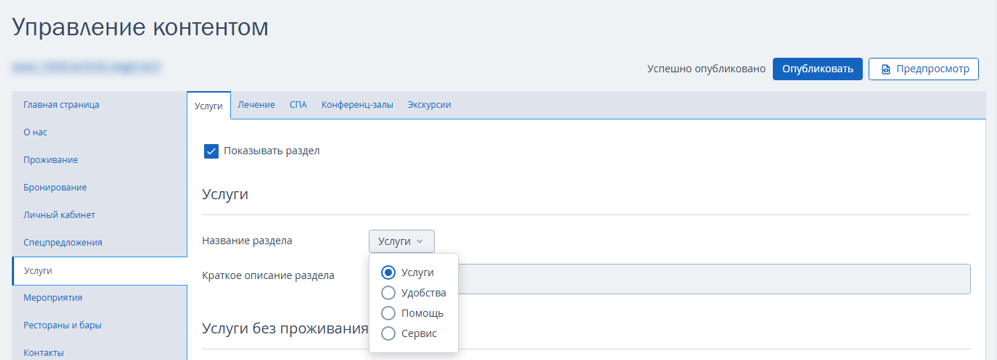
Task: Click the preview icon in Предпросмотр button
Action: pyautogui.click(x=886, y=69)
